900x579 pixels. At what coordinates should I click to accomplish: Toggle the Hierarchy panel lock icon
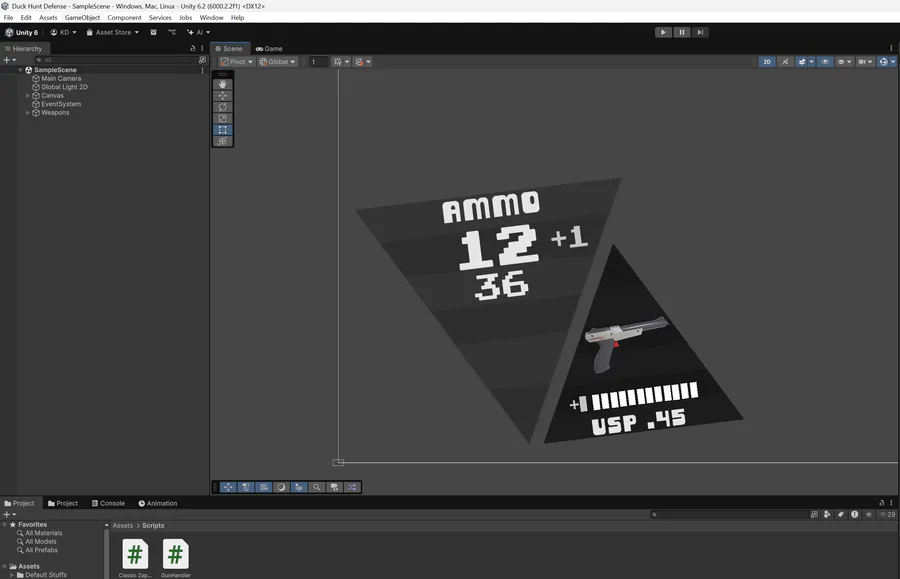click(x=193, y=49)
